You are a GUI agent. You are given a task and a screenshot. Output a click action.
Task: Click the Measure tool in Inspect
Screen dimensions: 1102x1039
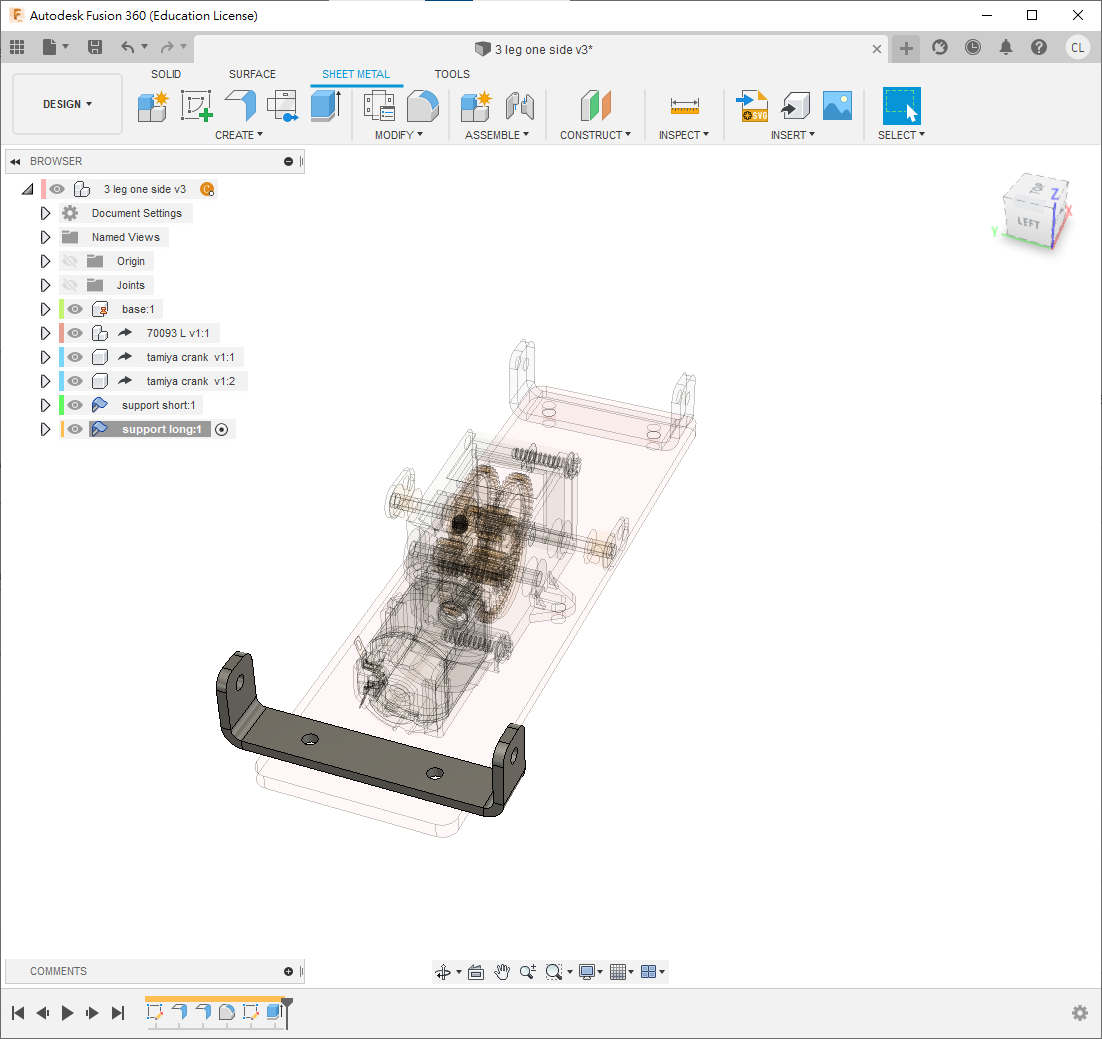[x=685, y=104]
